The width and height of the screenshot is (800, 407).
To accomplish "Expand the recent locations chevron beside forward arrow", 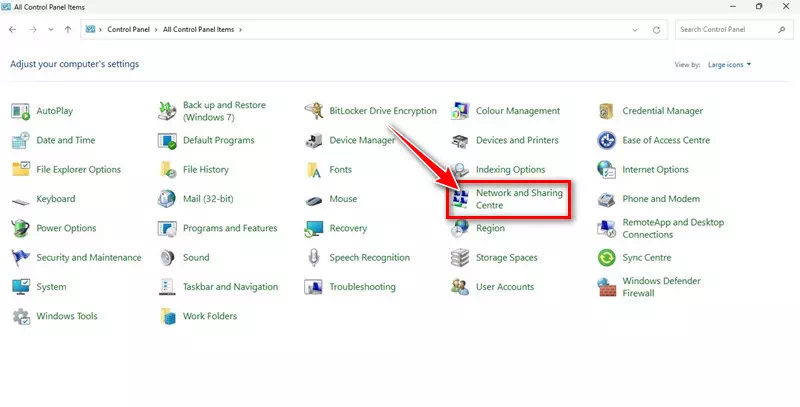I will tap(50, 30).
